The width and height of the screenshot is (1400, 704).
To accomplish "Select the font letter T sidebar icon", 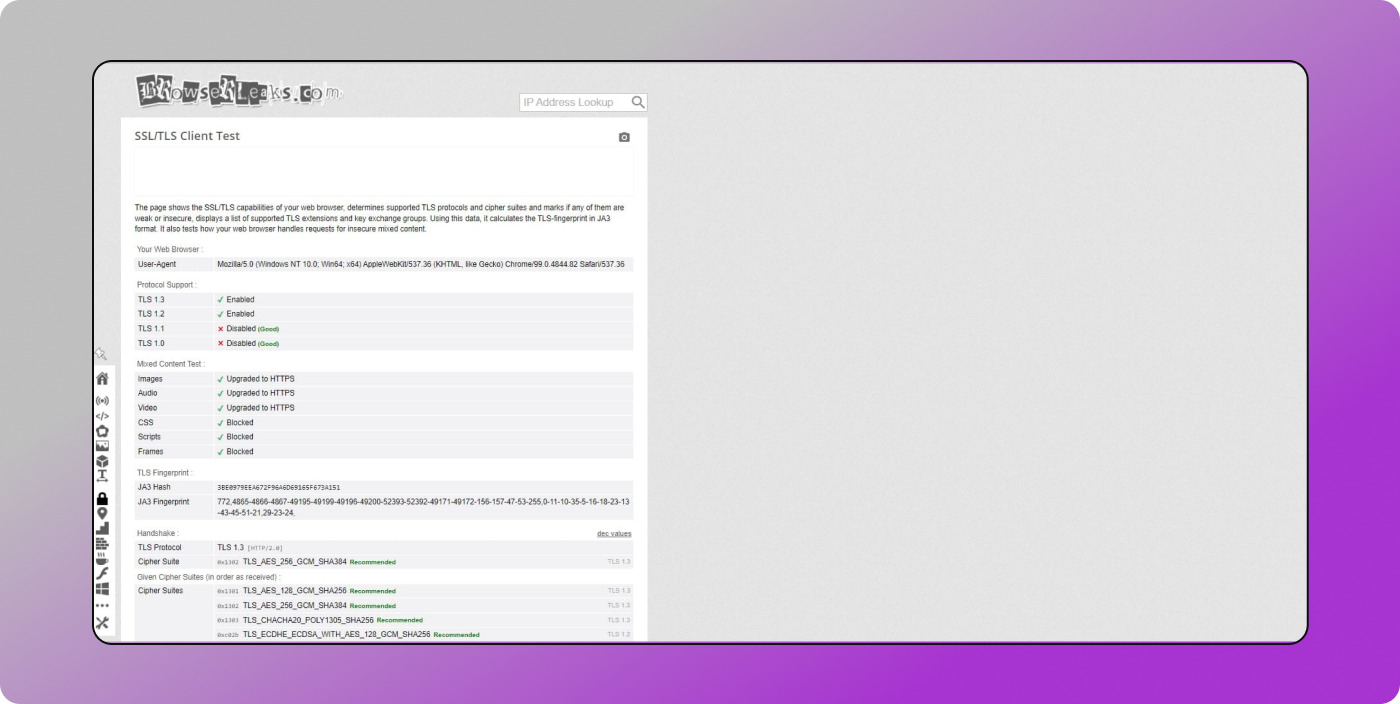I will pyautogui.click(x=102, y=476).
